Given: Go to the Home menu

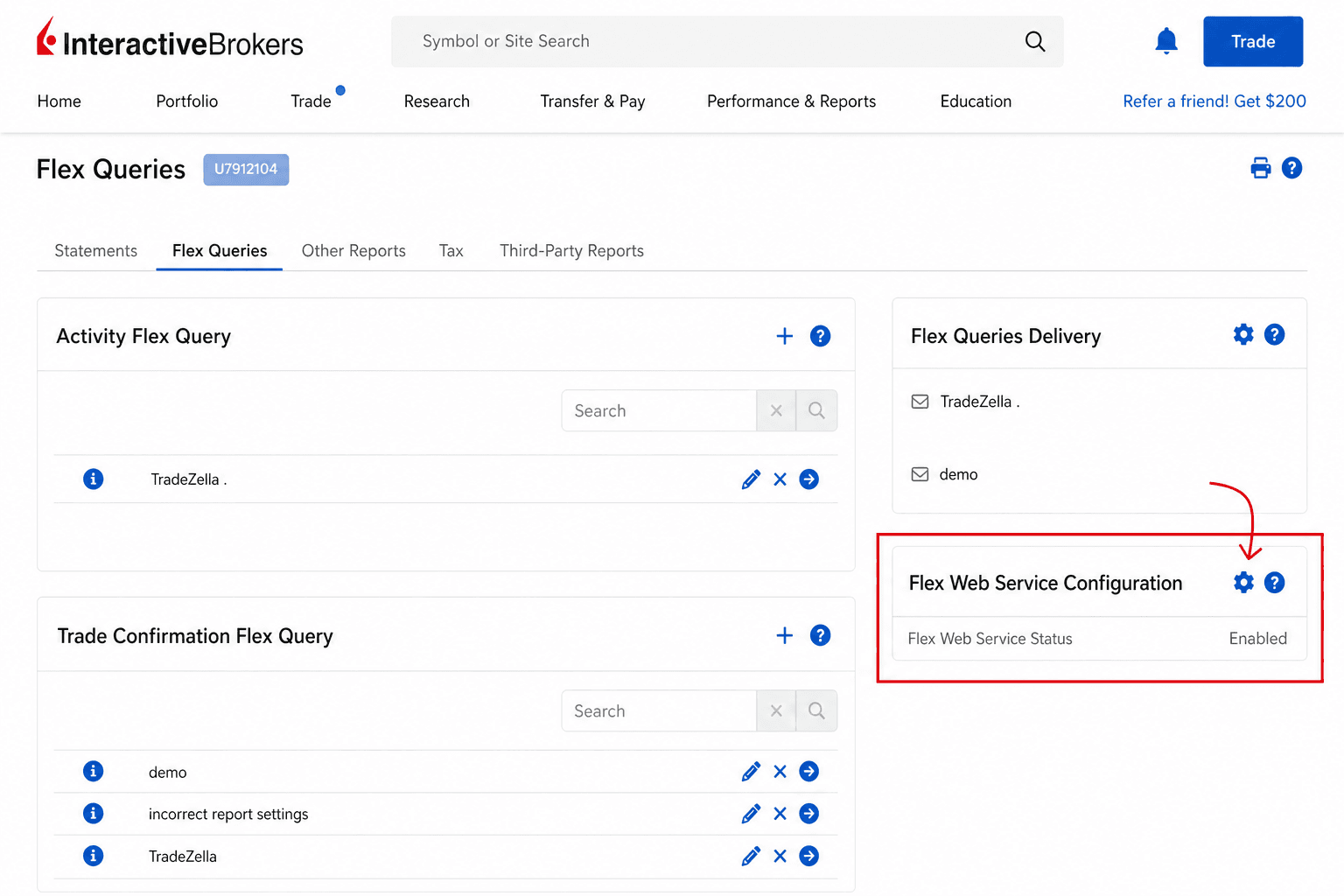Looking at the screenshot, I should 59,101.
